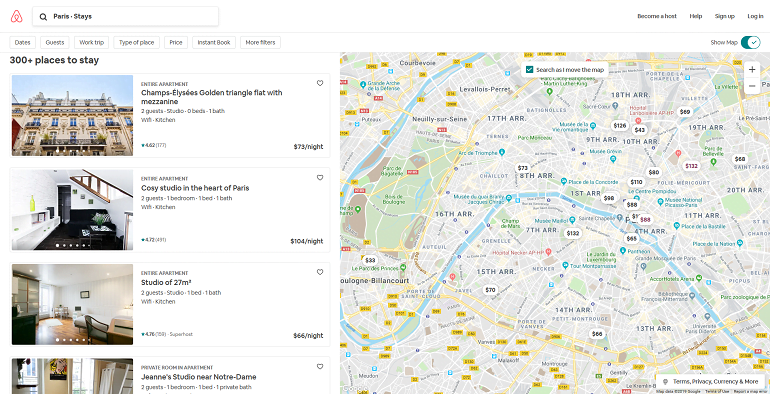
Task: Select the $126 price marker on the map
Action: click(x=620, y=125)
